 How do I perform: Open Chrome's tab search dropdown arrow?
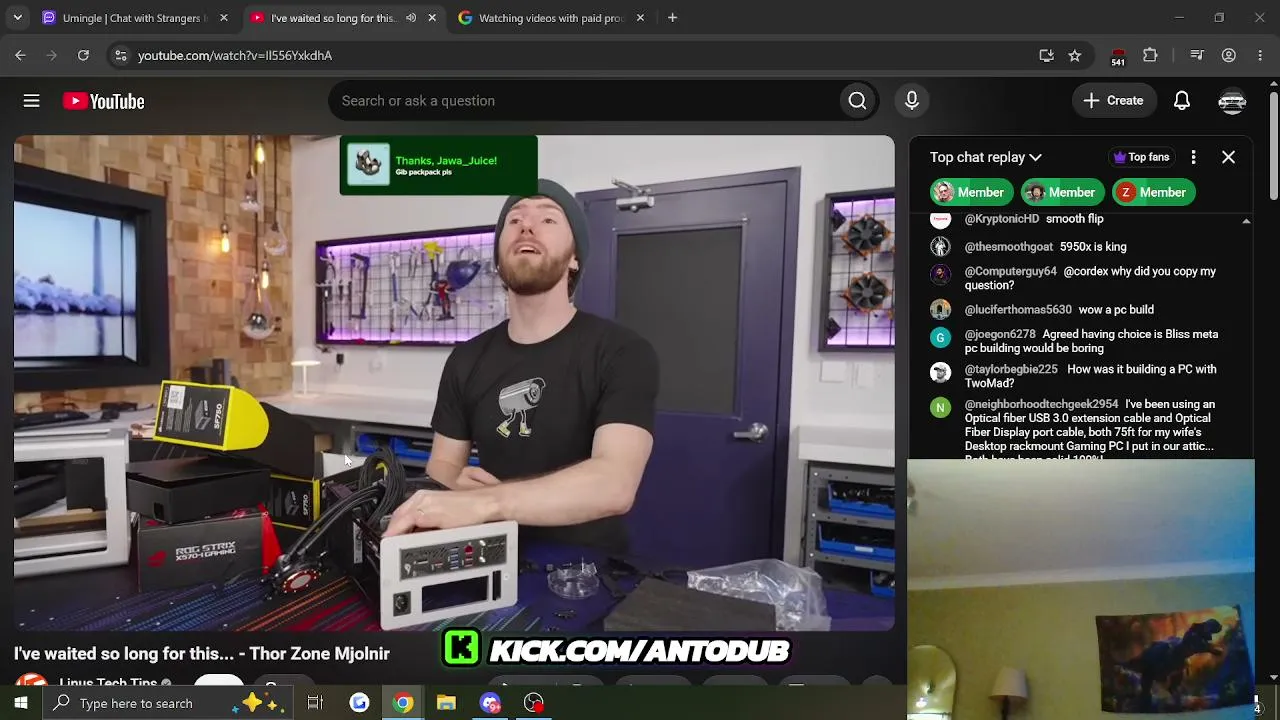tap(17, 18)
